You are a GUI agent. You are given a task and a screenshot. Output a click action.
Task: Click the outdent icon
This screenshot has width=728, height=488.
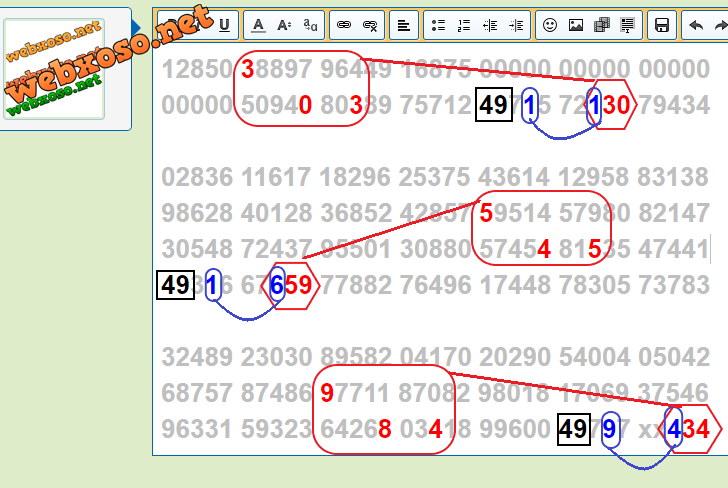[x=489, y=25]
